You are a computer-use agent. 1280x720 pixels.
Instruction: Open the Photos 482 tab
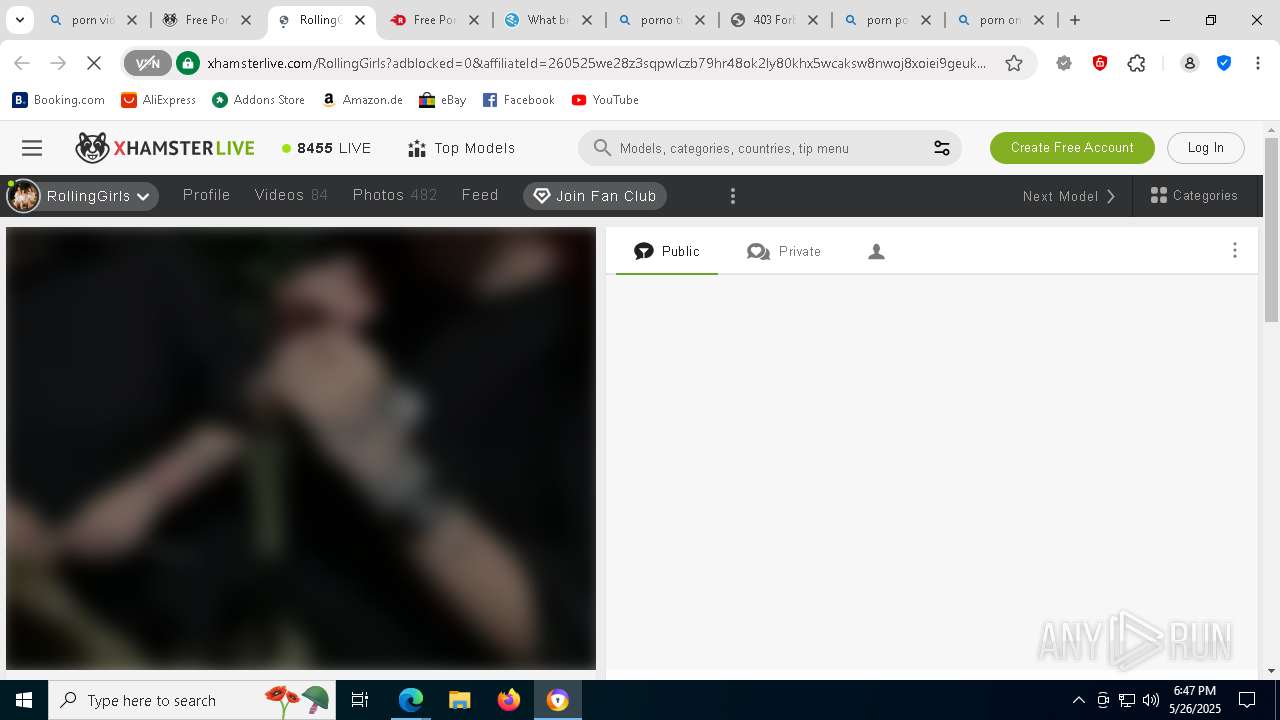[395, 195]
